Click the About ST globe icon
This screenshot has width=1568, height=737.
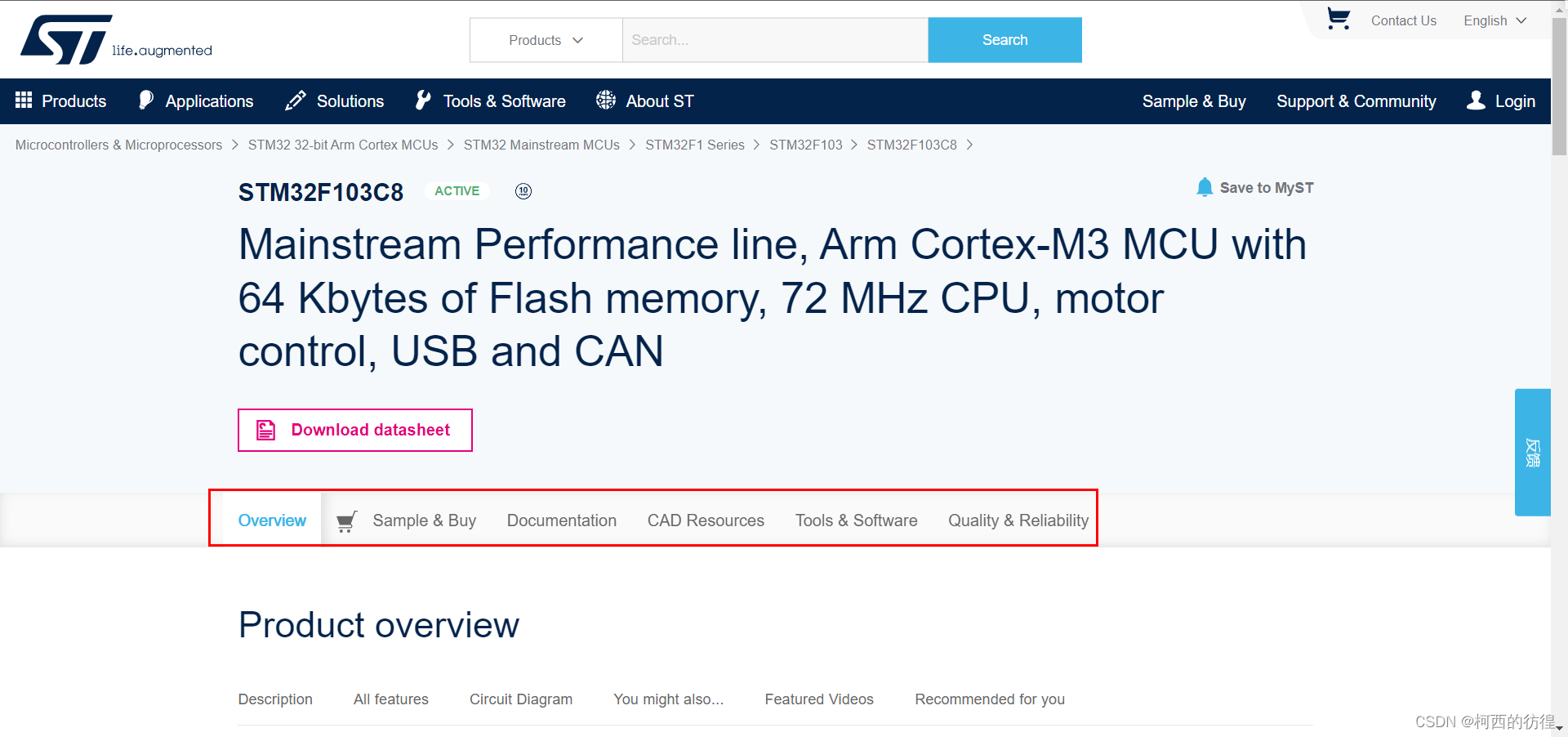606,100
